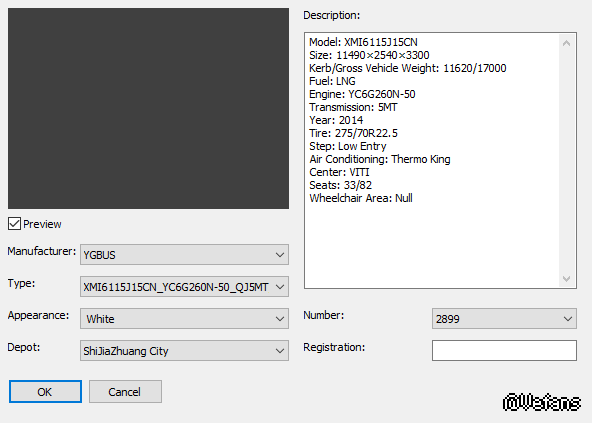Screen dimensions: 592x423
Task: Open the Appearance dropdown set to White
Action: (x=184, y=318)
